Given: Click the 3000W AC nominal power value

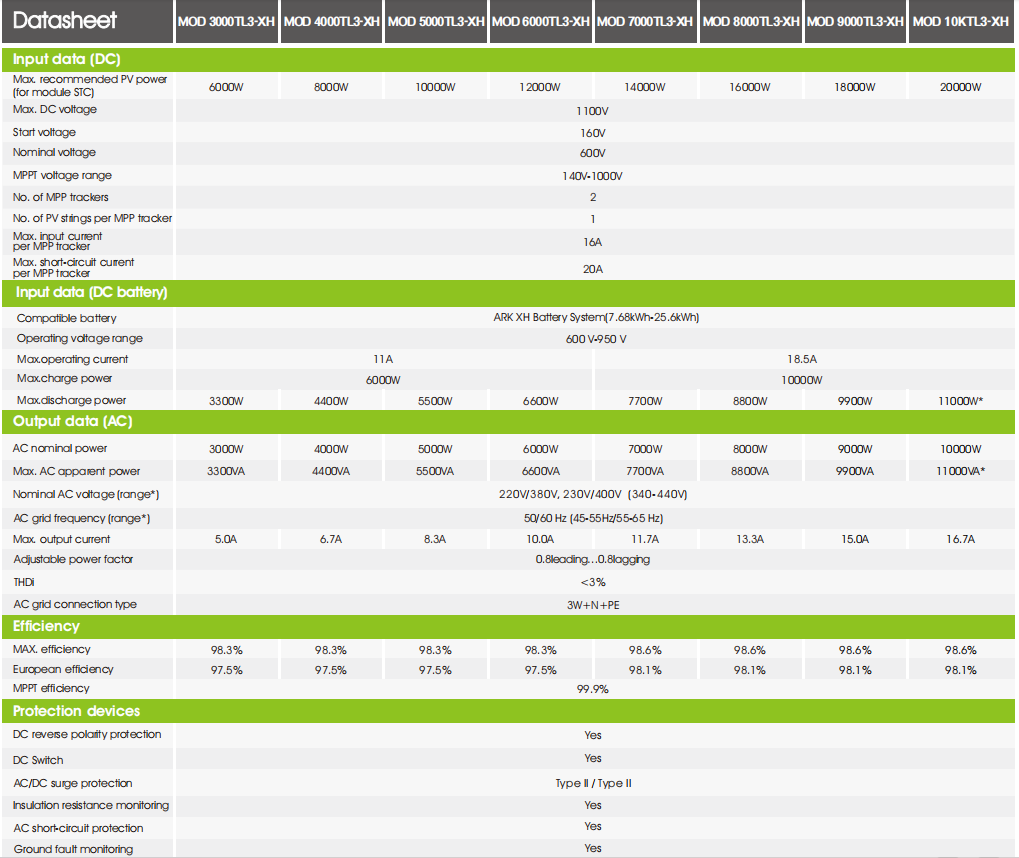Looking at the screenshot, I should tap(226, 449).
